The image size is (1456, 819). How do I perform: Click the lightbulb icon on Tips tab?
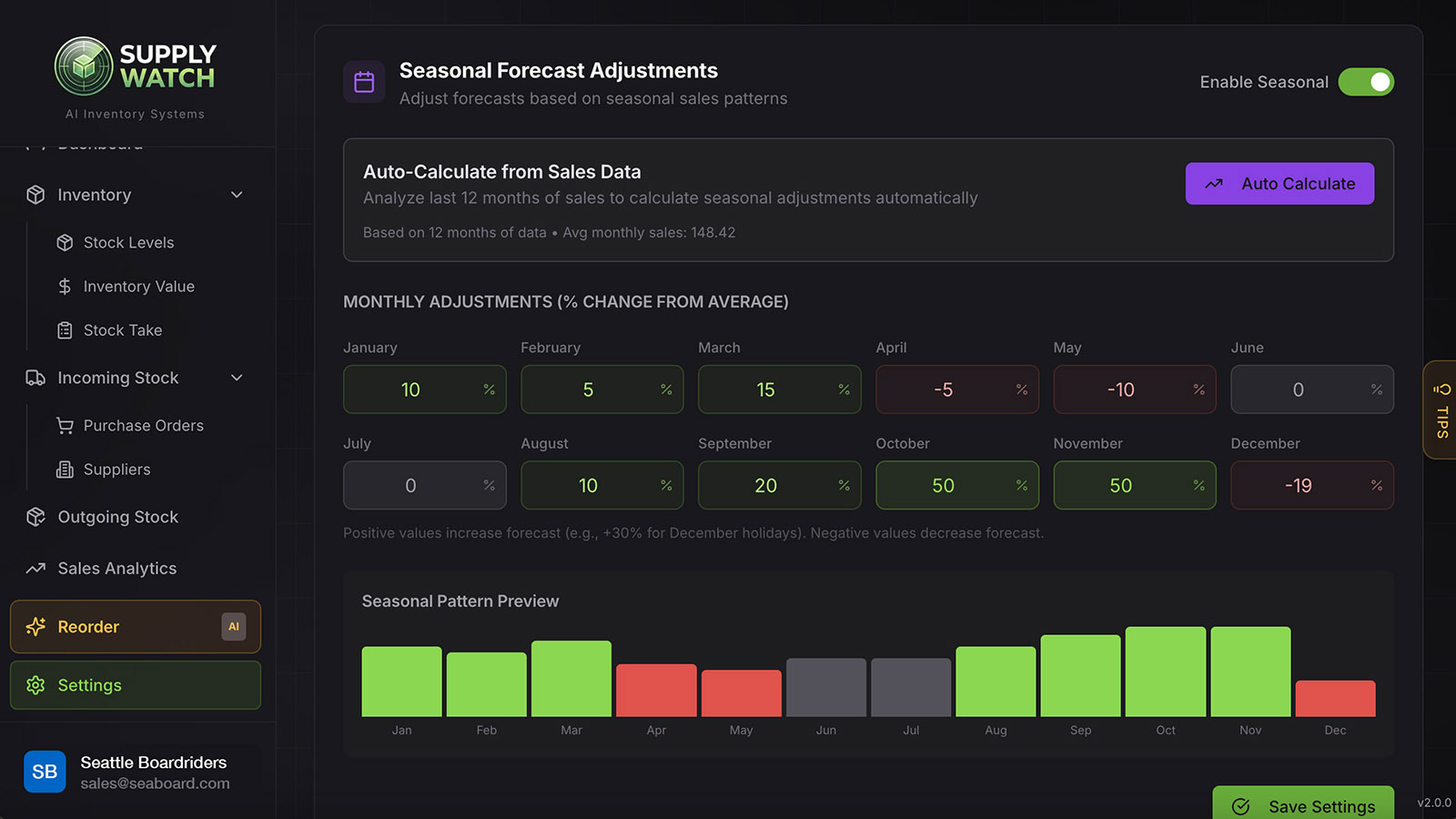[1443, 389]
